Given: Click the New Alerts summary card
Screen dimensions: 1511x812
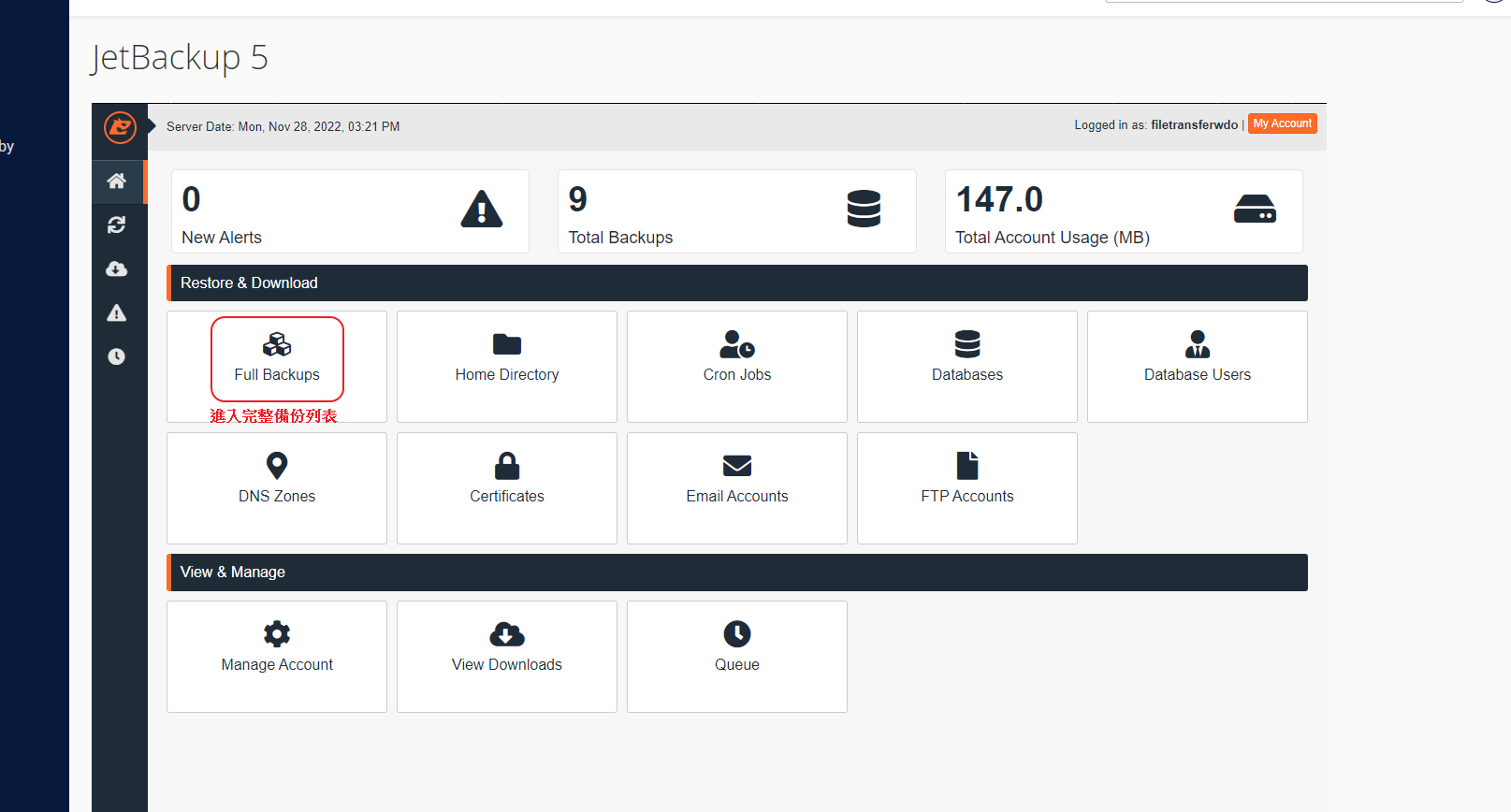Looking at the screenshot, I should coord(350,211).
